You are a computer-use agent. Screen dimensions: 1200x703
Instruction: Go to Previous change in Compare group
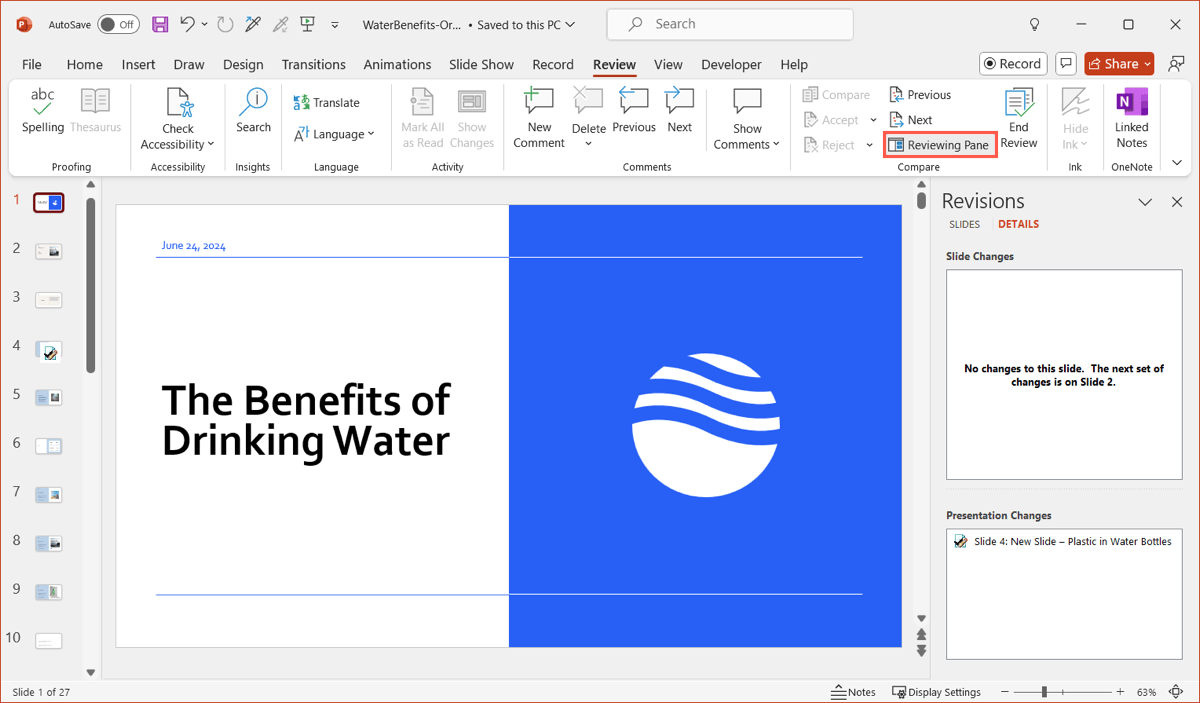pos(920,95)
